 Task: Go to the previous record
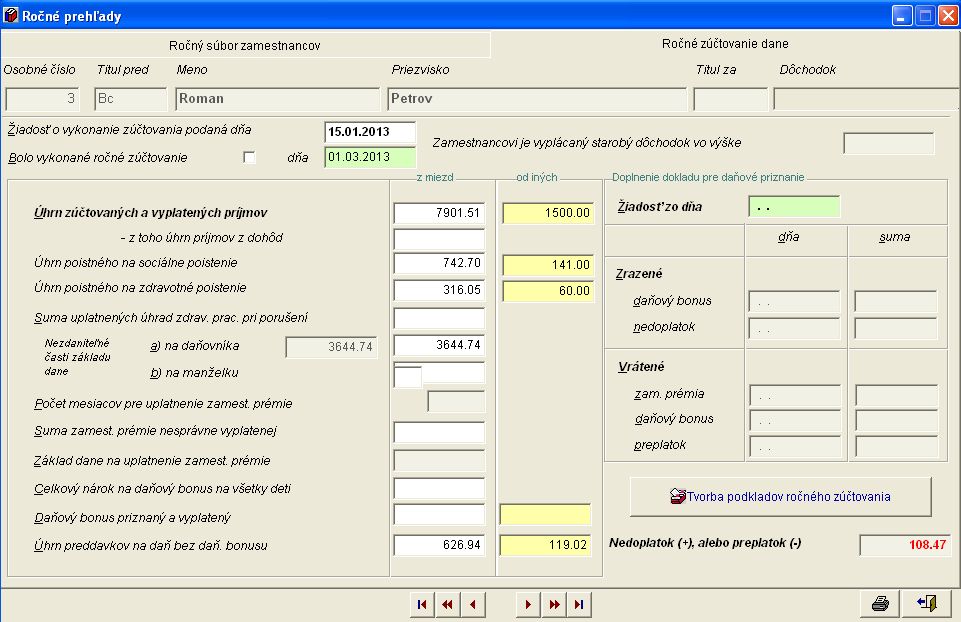coord(472,604)
